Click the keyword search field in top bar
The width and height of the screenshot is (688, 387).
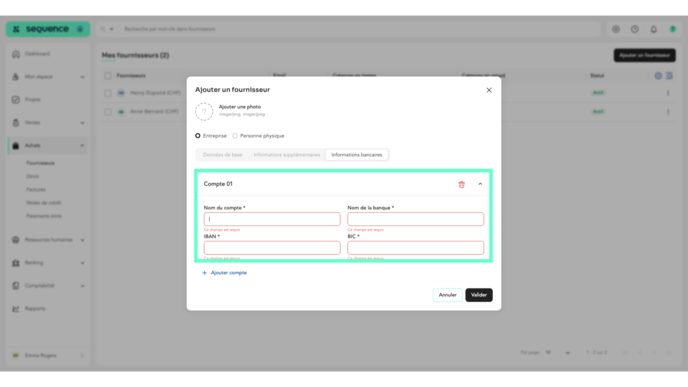coord(360,29)
